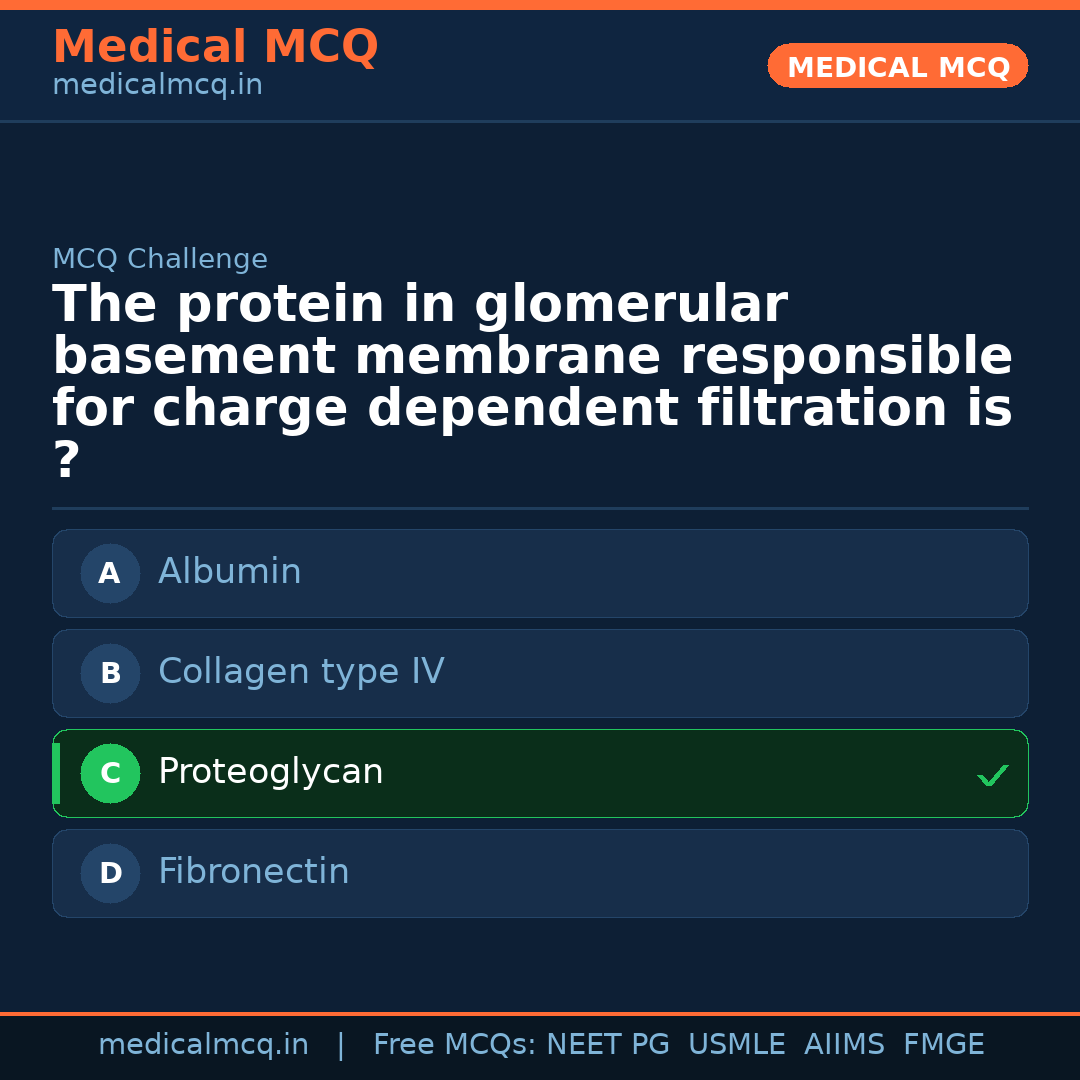
Task: Expand the MCQ Challenge section
Action: coord(160,258)
